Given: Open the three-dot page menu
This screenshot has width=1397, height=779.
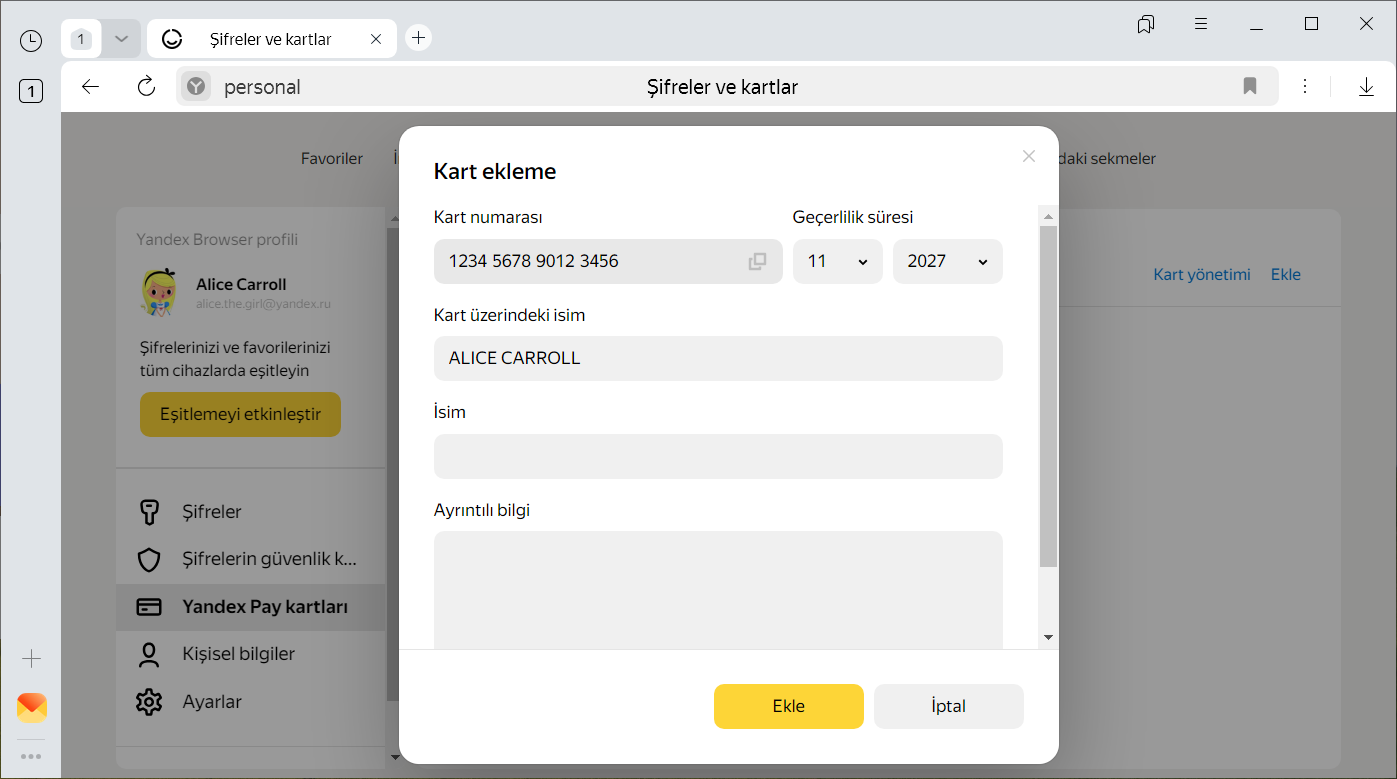Looking at the screenshot, I should pyautogui.click(x=1304, y=87).
